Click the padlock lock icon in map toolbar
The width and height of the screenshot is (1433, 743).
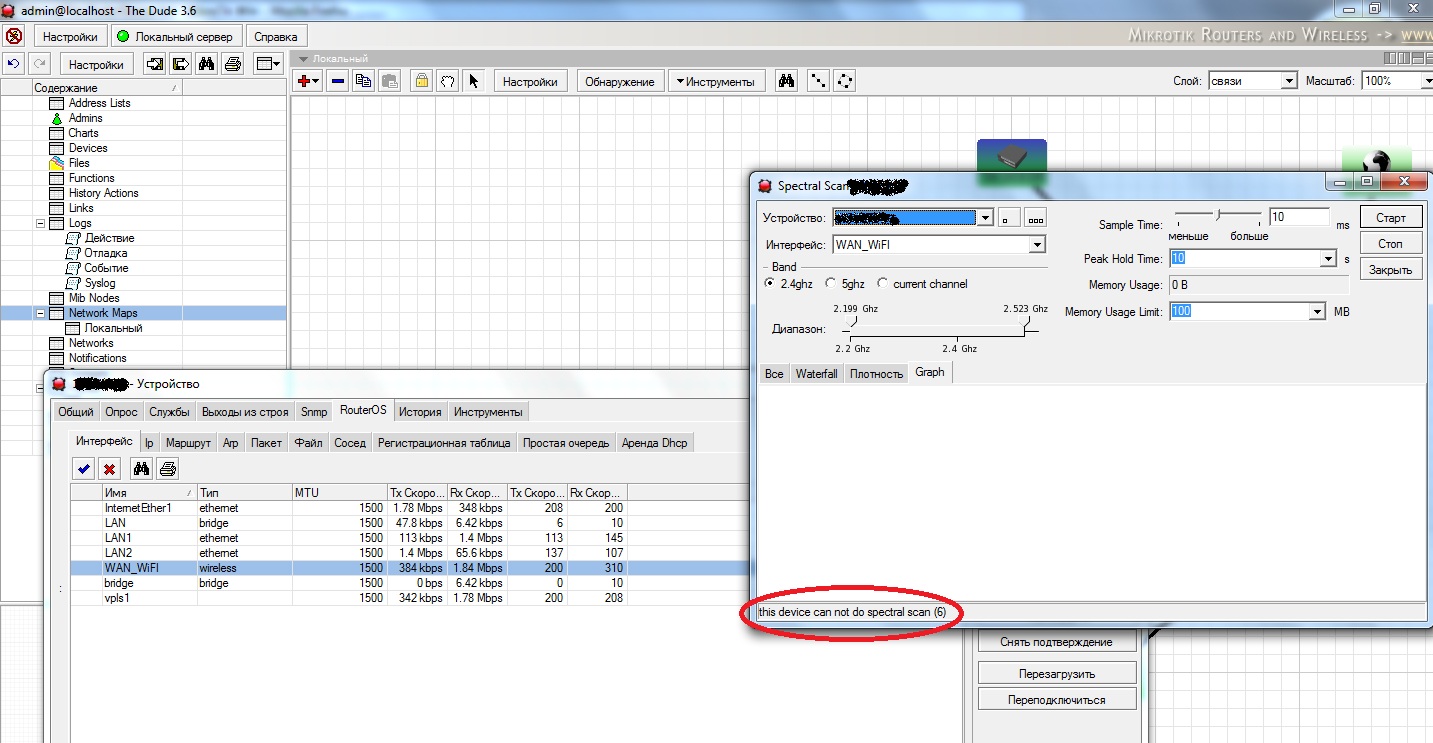pos(422,81)
